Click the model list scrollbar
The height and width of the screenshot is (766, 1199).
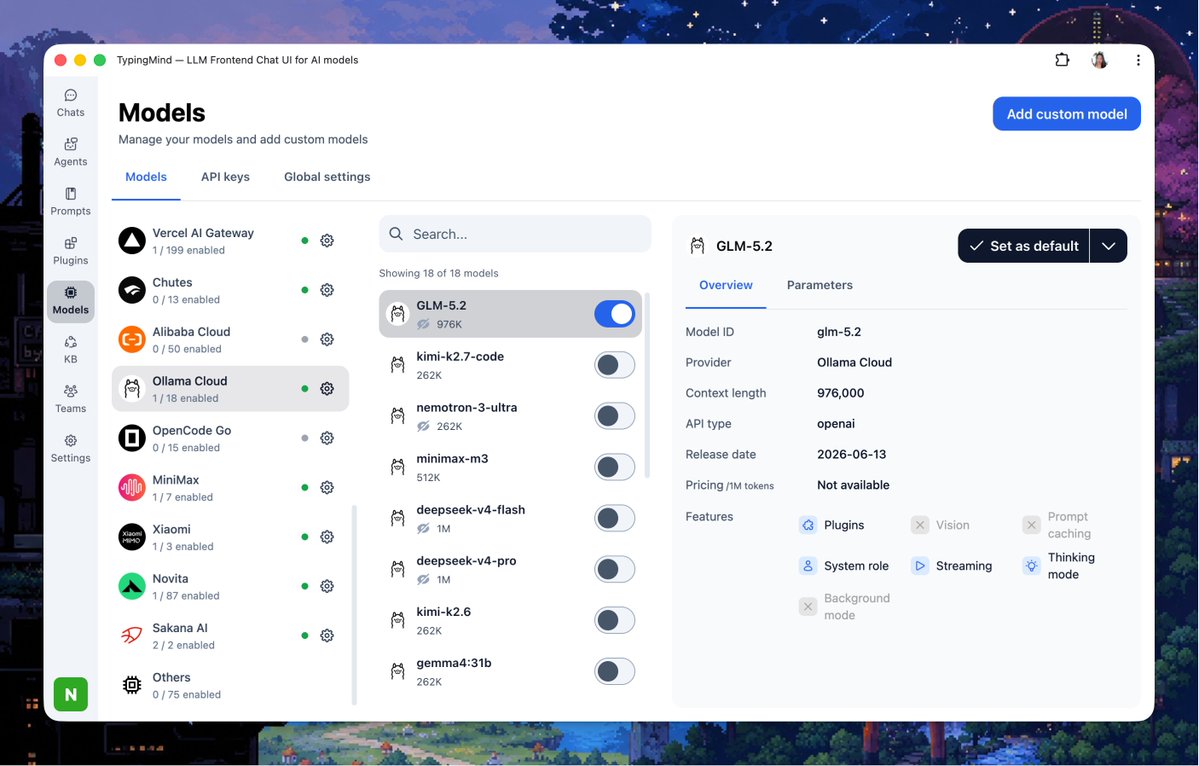point(648,385)
